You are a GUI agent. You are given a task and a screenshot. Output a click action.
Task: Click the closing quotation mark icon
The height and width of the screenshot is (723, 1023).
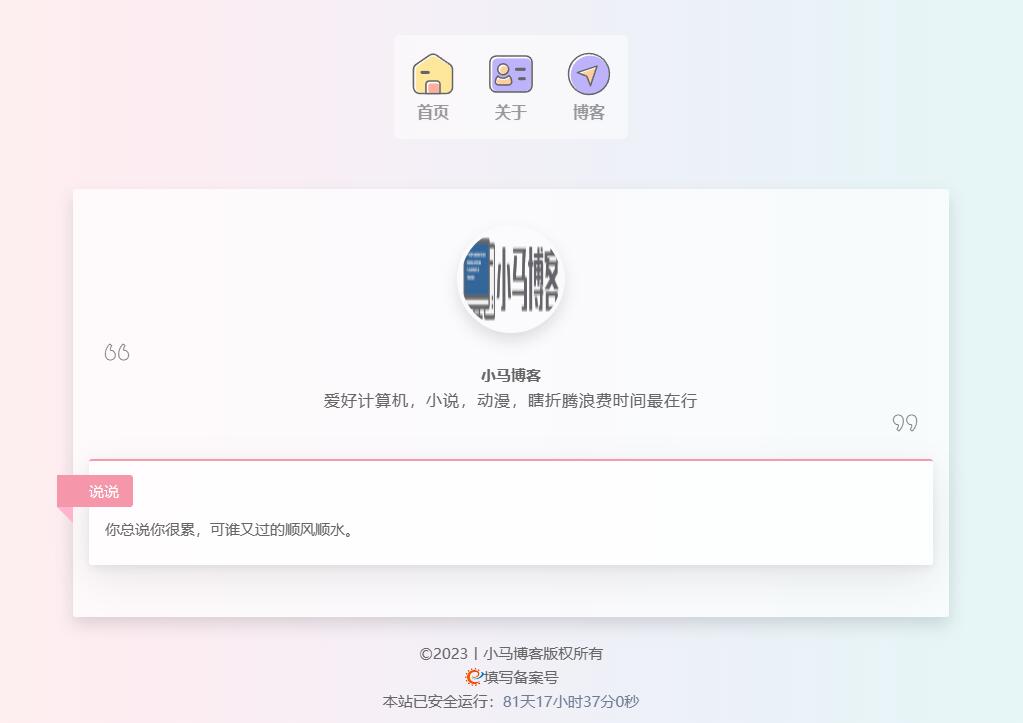tap(905, 423)
